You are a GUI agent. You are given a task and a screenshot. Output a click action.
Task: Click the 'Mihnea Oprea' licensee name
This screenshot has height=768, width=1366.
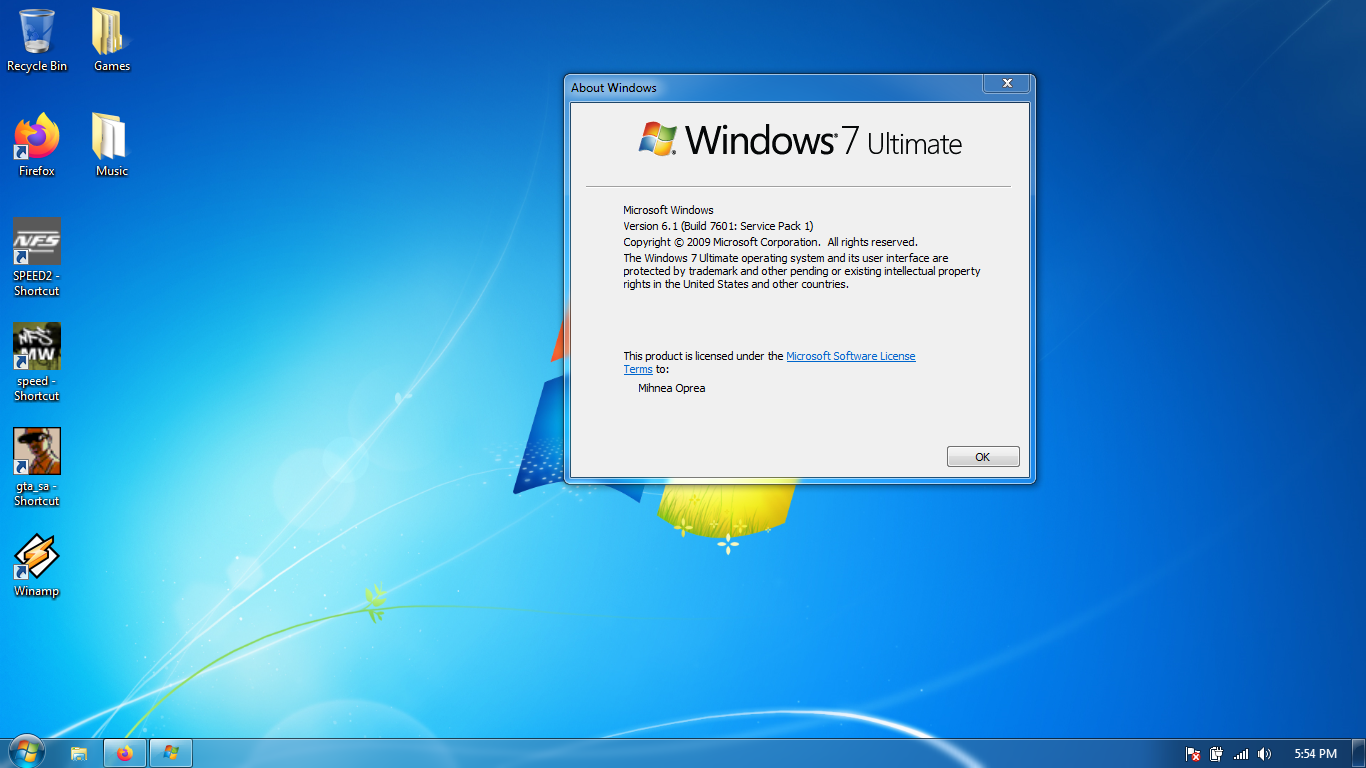(671, 388)
